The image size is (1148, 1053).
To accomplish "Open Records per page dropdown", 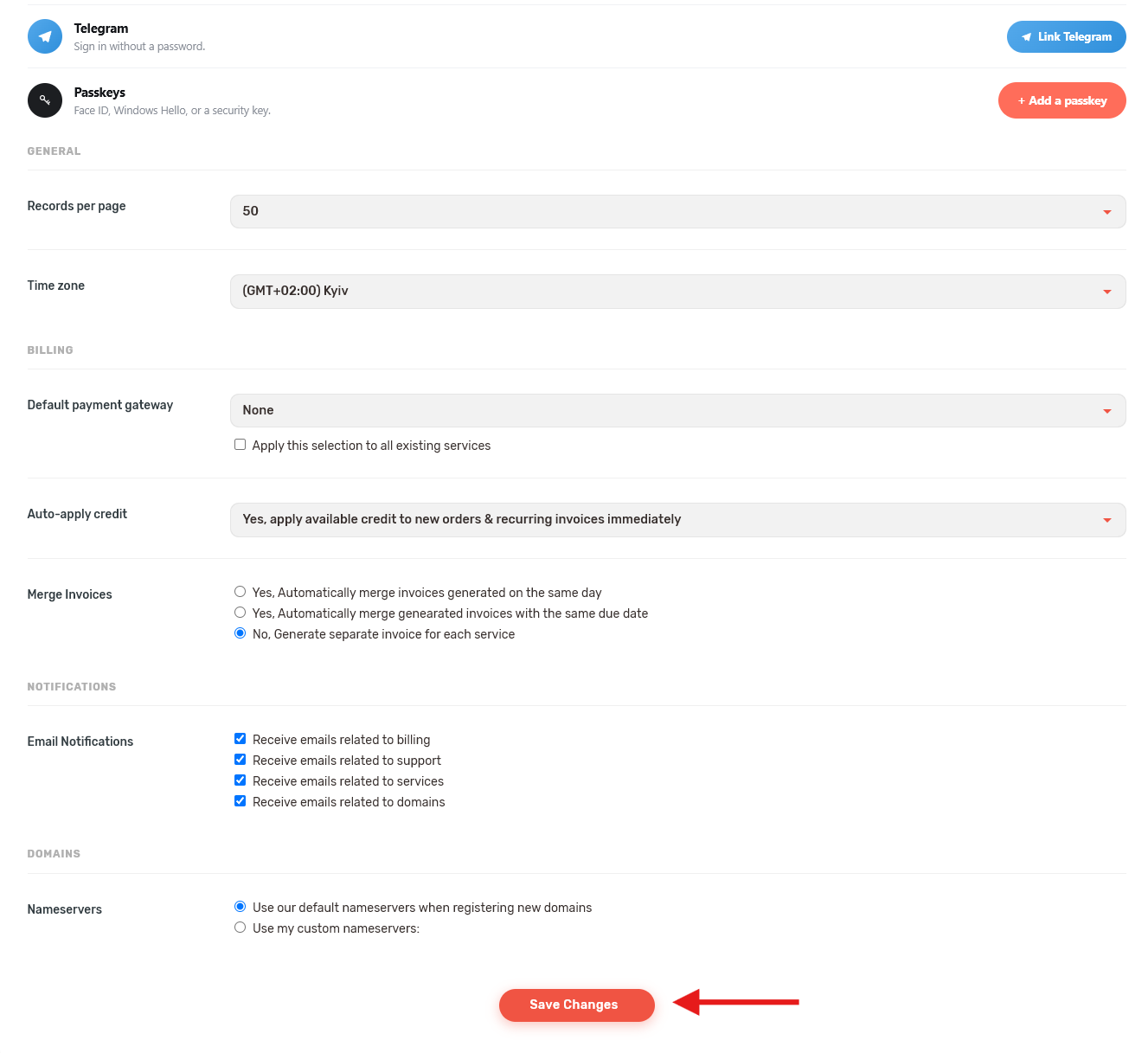I will coord(677,211).
